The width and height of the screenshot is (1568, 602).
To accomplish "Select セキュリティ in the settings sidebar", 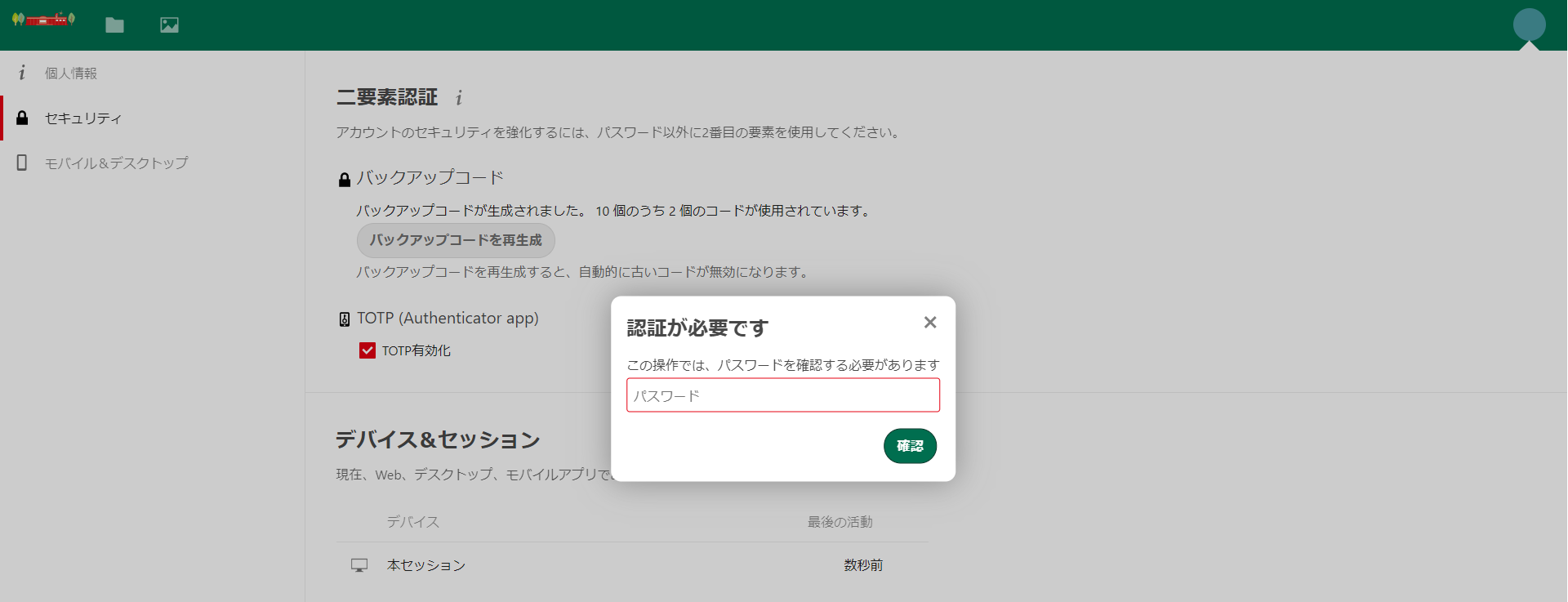I will [82, 118].
